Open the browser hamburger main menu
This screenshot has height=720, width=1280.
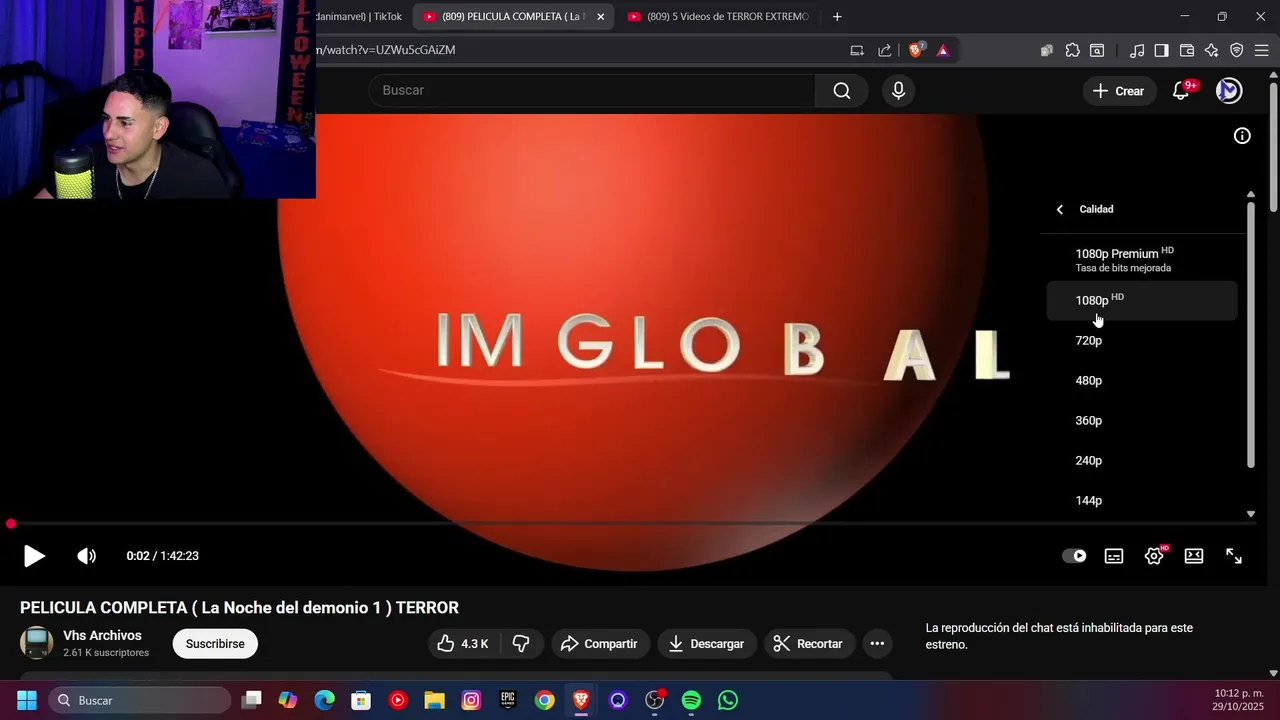point(1261,50)
